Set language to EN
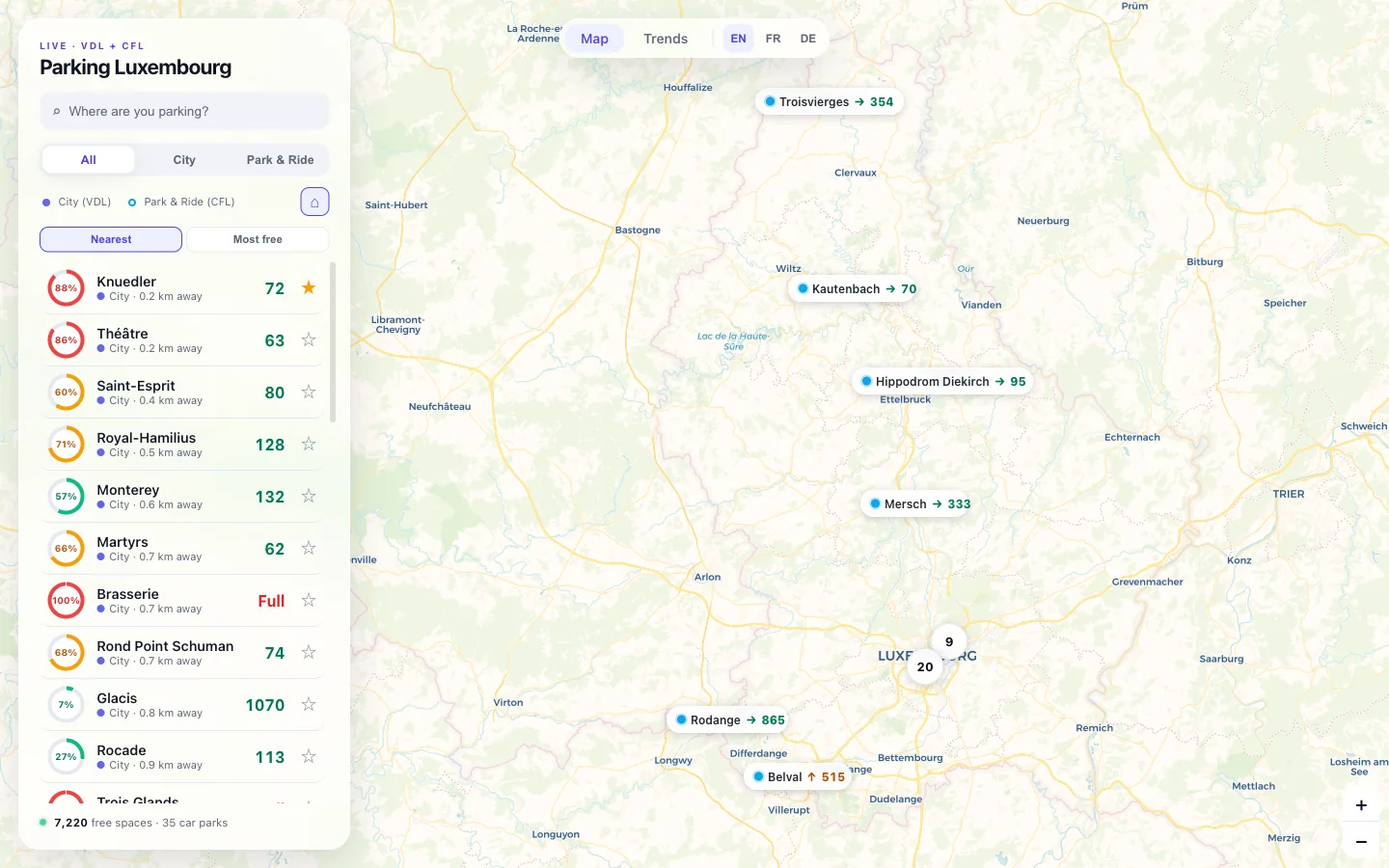Image resolution: width=1389 pixels, height=868 pixels. pyautogui.click(x=738, y=39)
